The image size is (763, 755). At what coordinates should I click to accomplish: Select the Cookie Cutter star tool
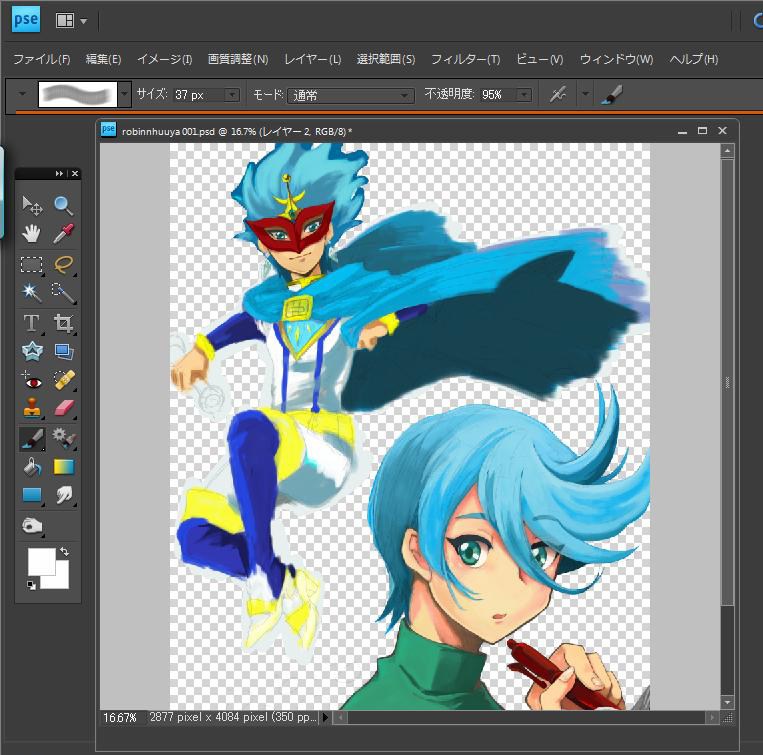pos(32,351)
